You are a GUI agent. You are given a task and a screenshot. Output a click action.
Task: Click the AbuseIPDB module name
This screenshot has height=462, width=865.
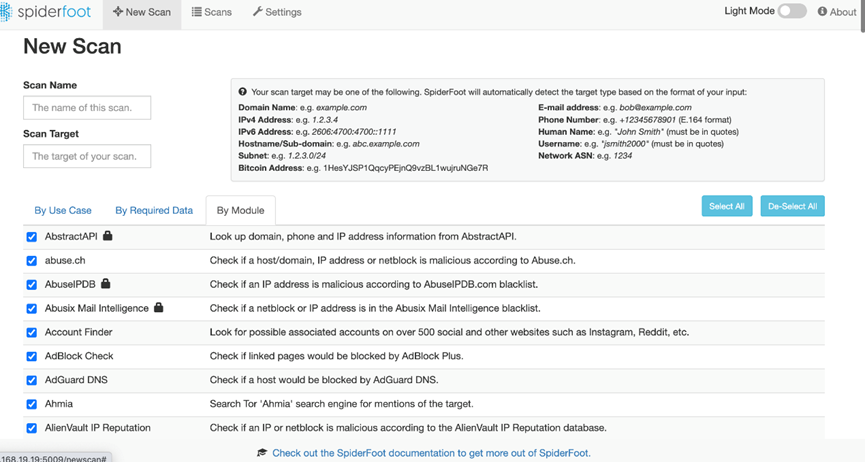coord(70,284)
